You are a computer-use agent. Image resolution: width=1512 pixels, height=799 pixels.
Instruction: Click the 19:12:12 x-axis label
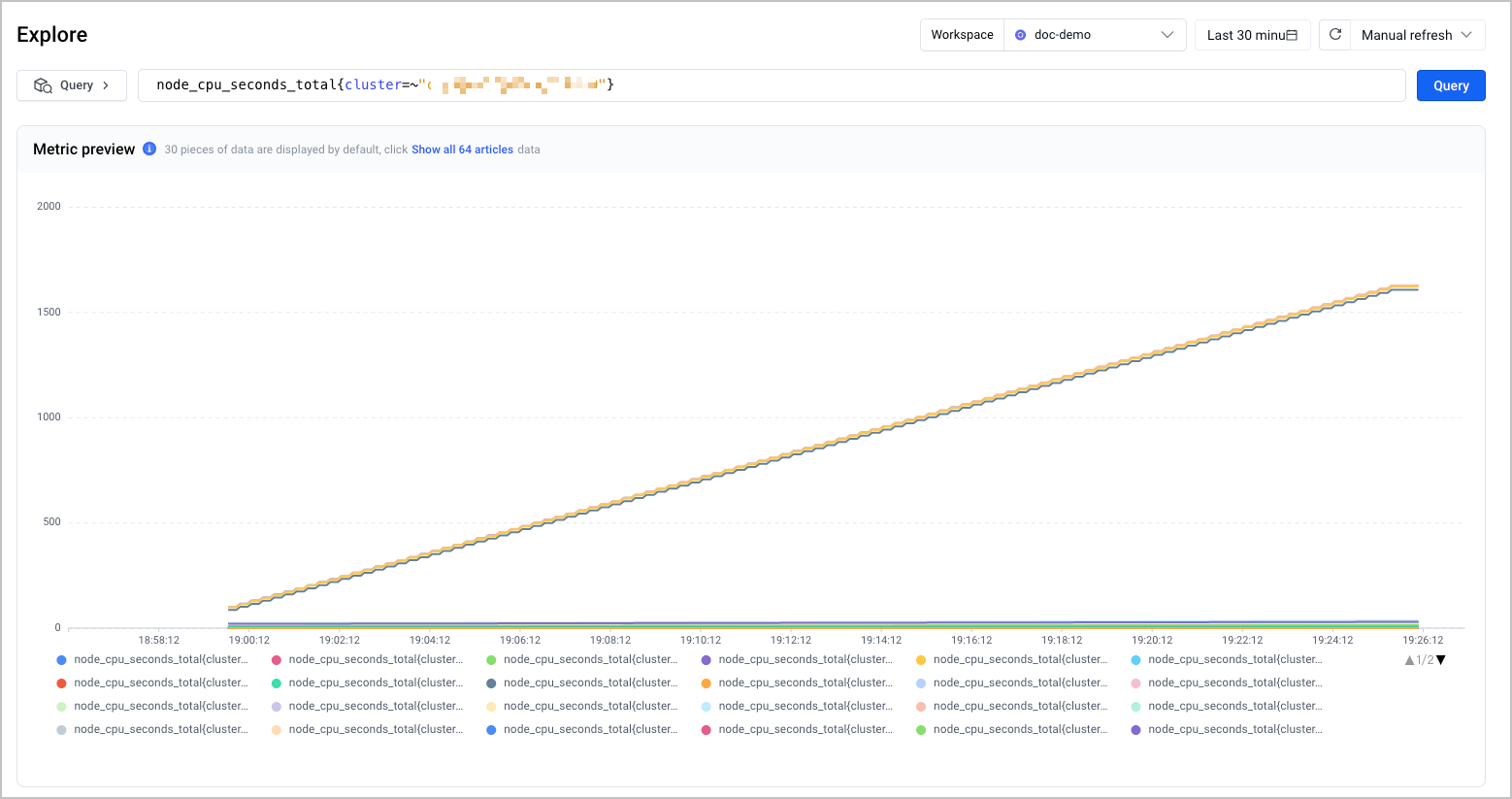[791, 640]
